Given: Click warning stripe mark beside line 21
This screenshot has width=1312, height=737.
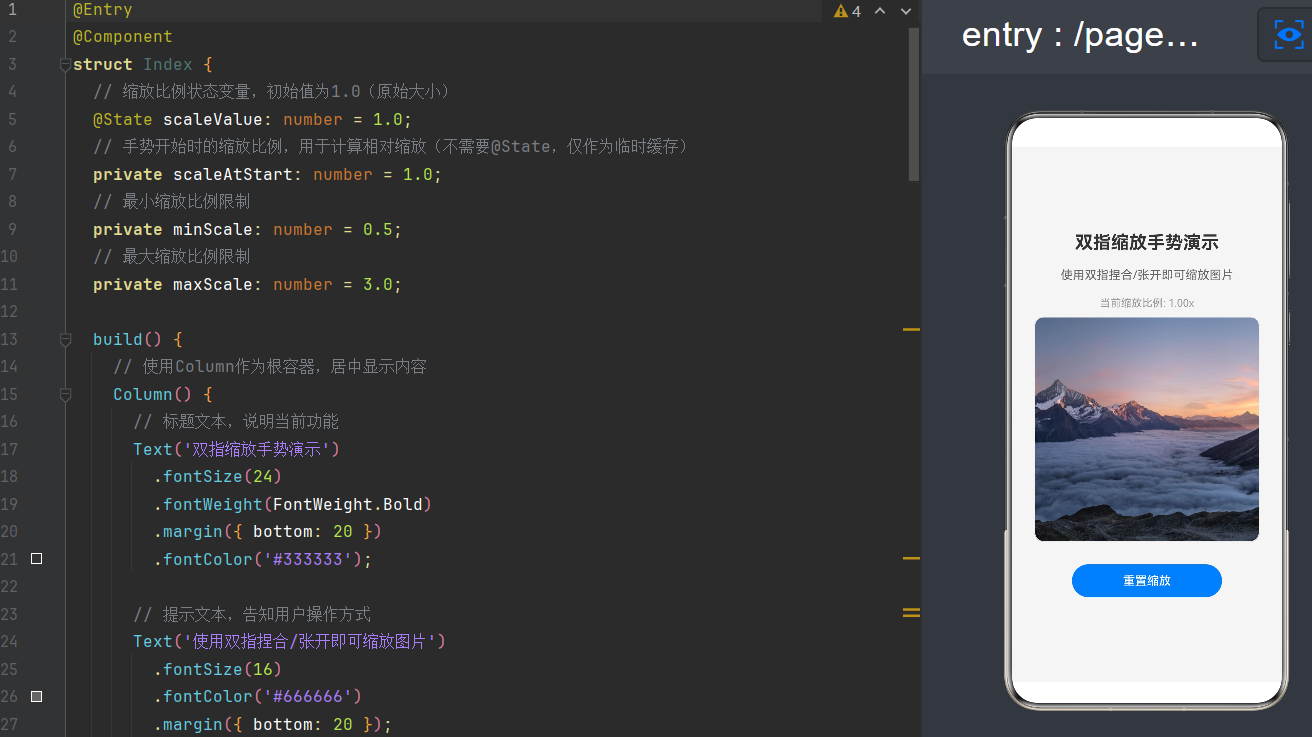Looking at the screenshot, I should click(911, 558).
